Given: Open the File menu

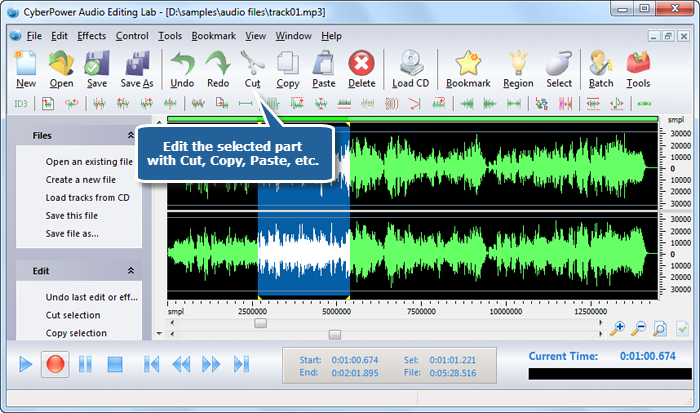Looking at the screenshot, I should pyautogui.click(x=34, y=36).
